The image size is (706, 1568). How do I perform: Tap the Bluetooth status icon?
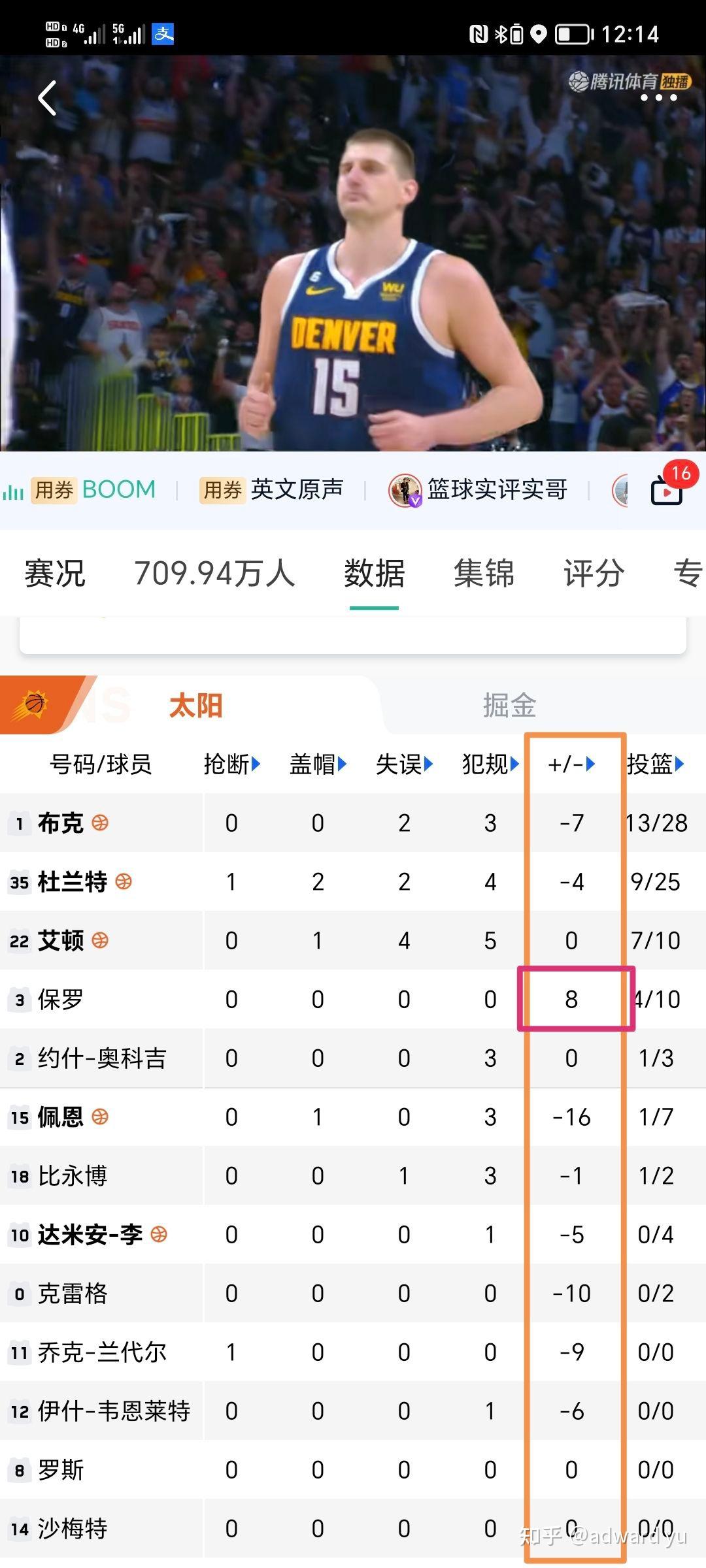[500, 33]
